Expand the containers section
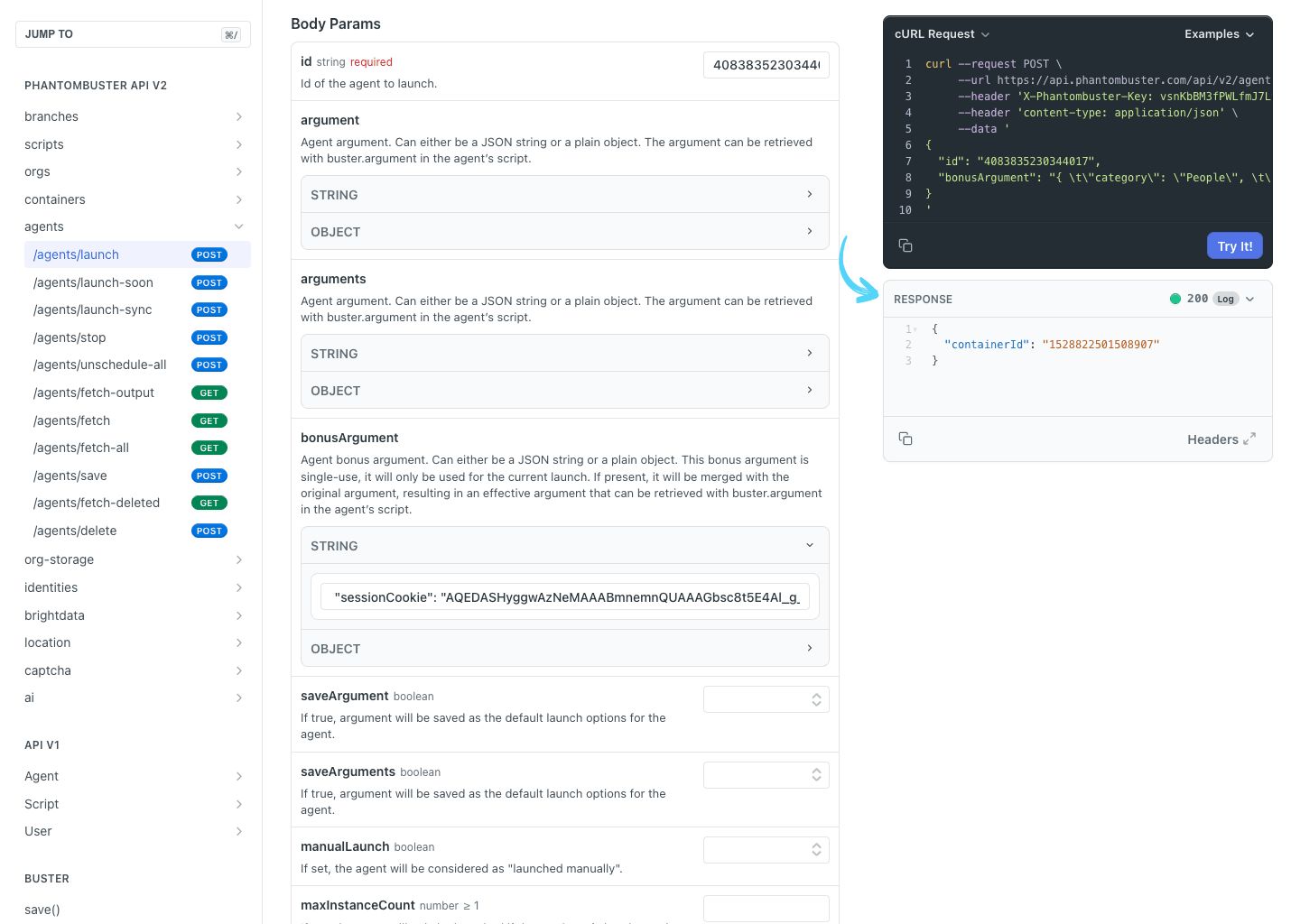 point(133,199)
